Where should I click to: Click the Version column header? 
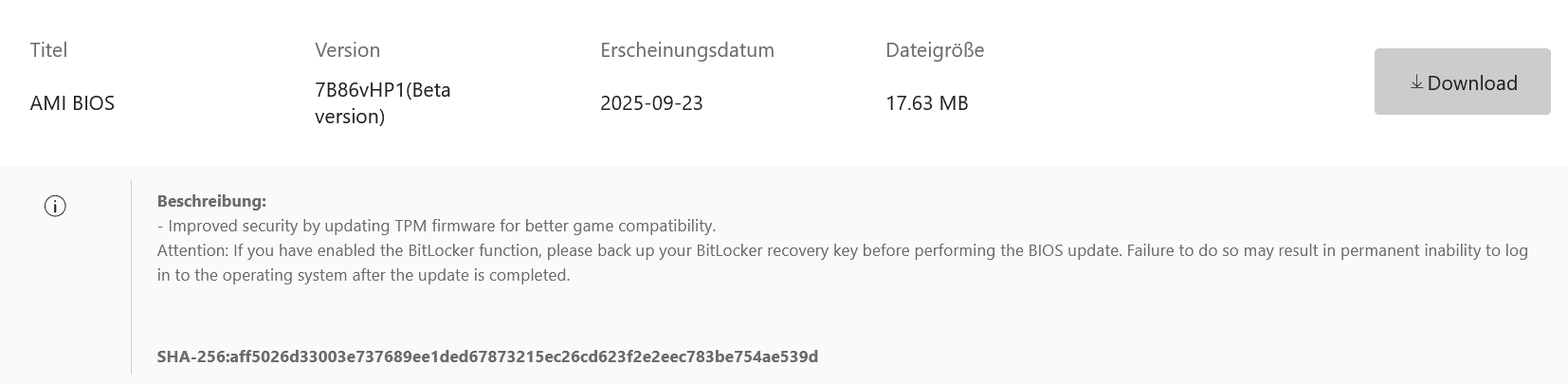(x=347, y=50)
